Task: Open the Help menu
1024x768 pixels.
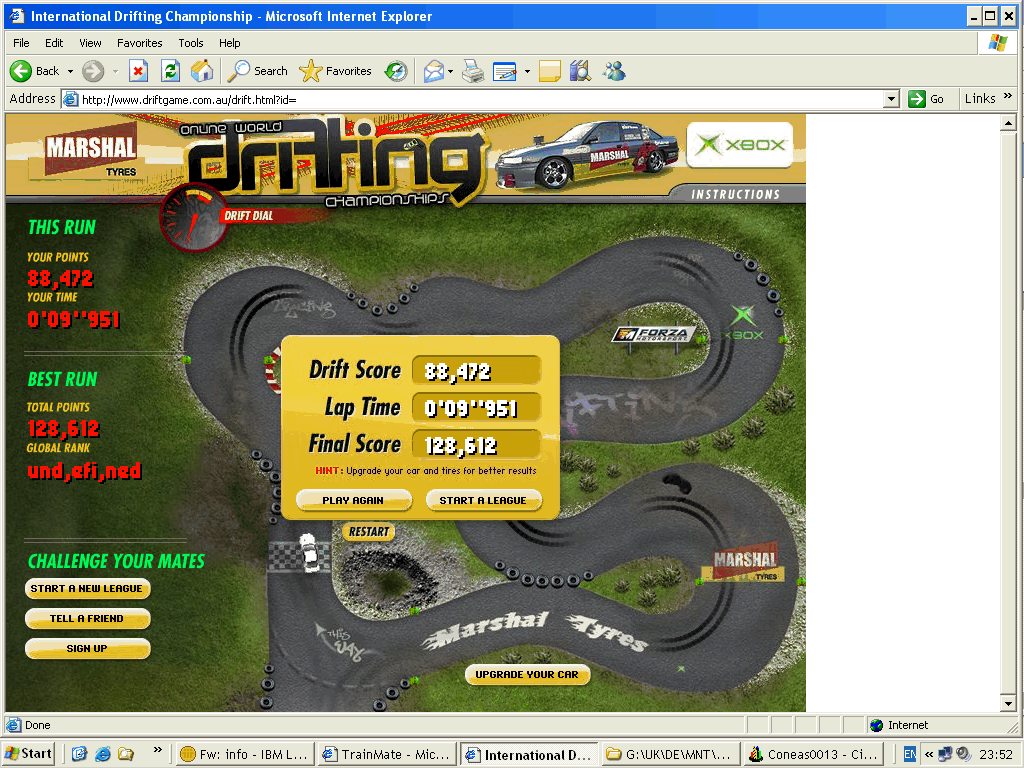Action: pyautogui.click(x=229, y=43)
